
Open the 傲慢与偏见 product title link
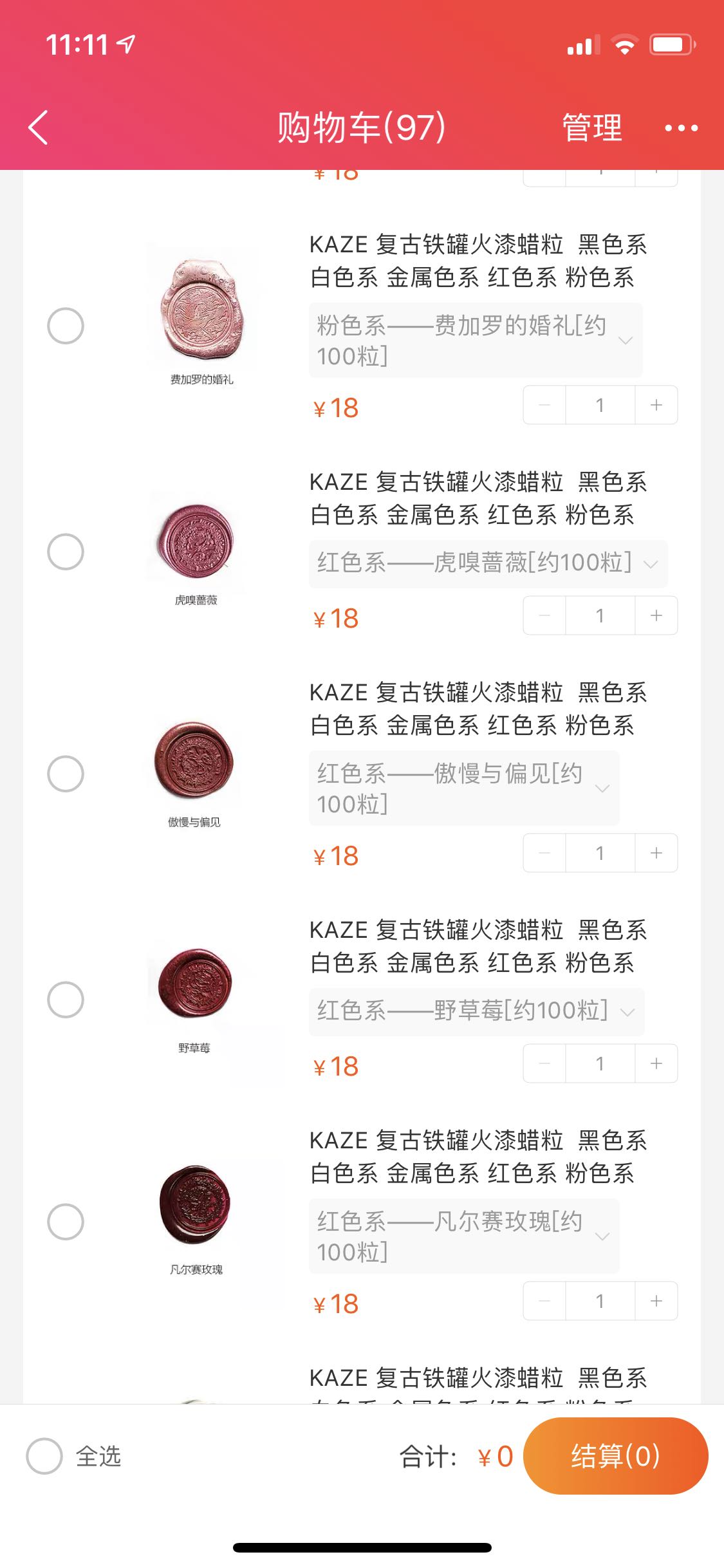coord(478,709)
